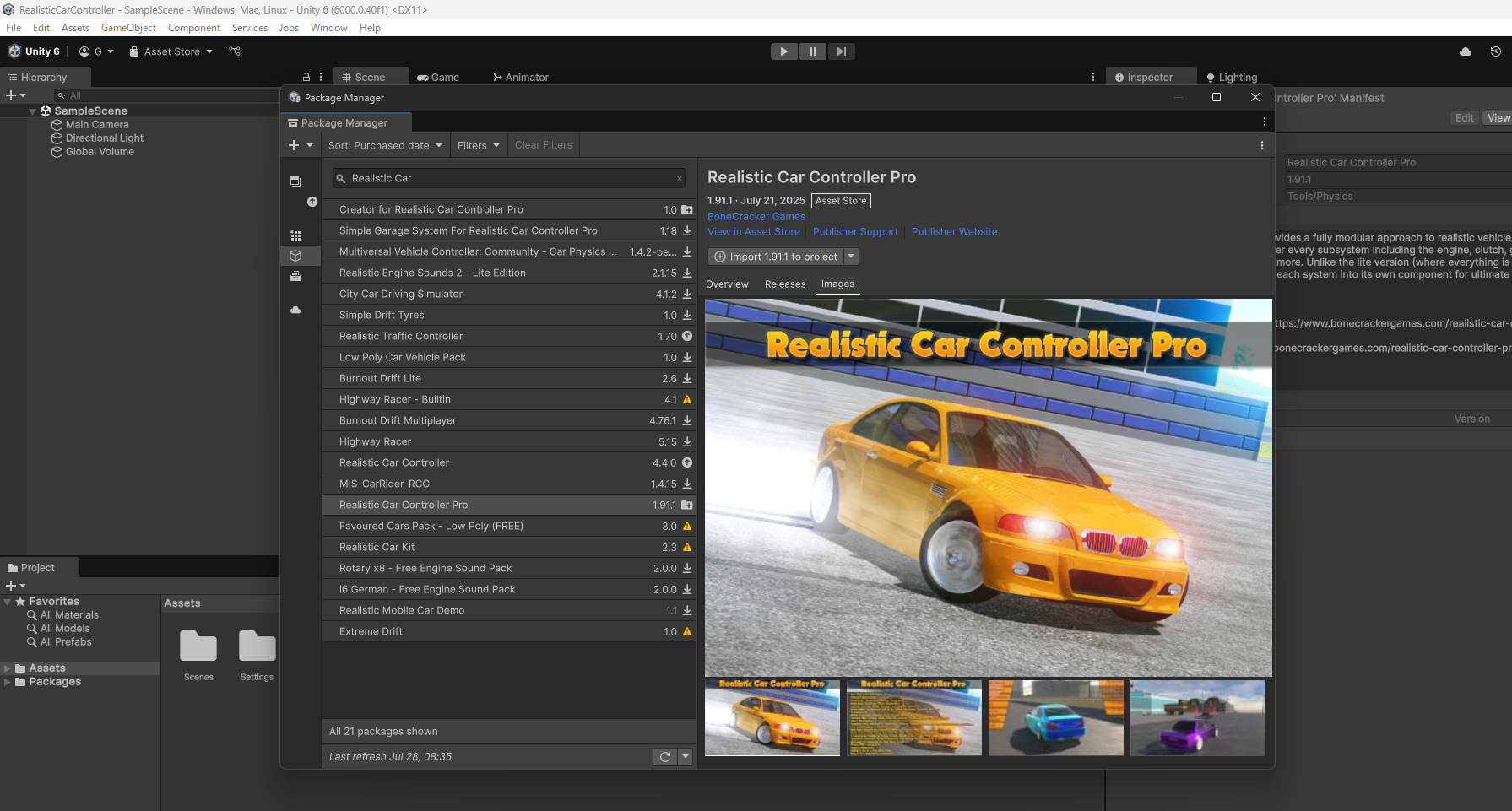Select the Realistic Car Kit row

point(509,547)
